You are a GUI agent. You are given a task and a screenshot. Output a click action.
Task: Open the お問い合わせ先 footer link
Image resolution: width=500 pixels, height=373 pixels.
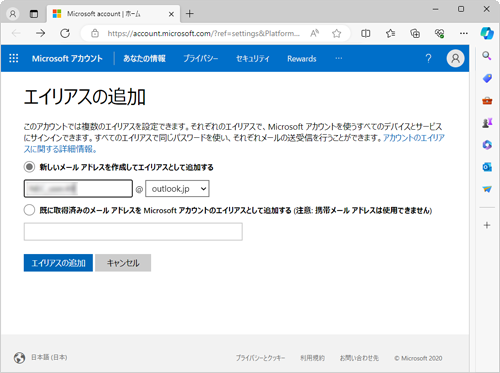[x=359, y=358]
